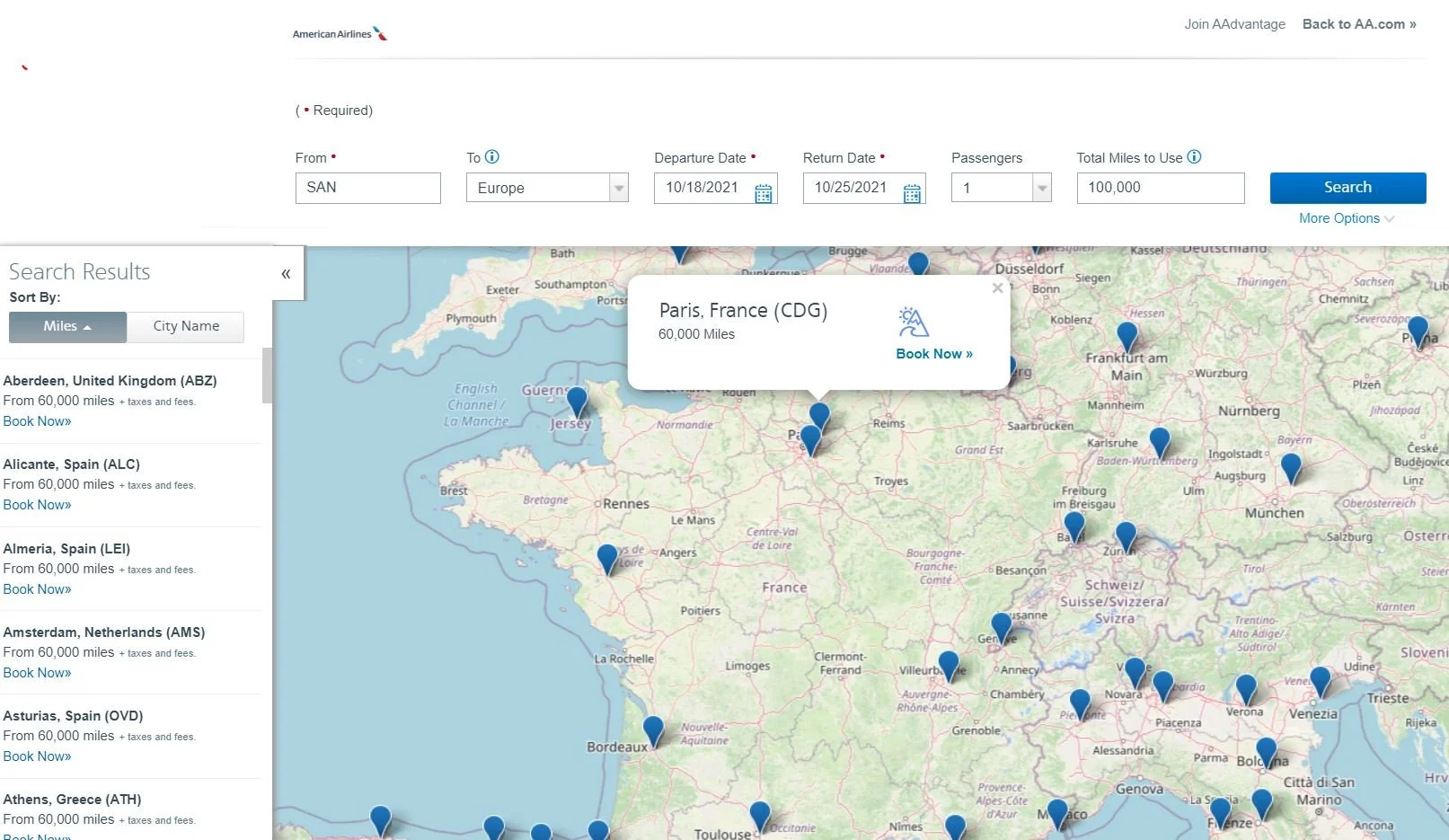Click the Total Miles to Use info icon
The image size is (1449, 840).
point(1194,156)
